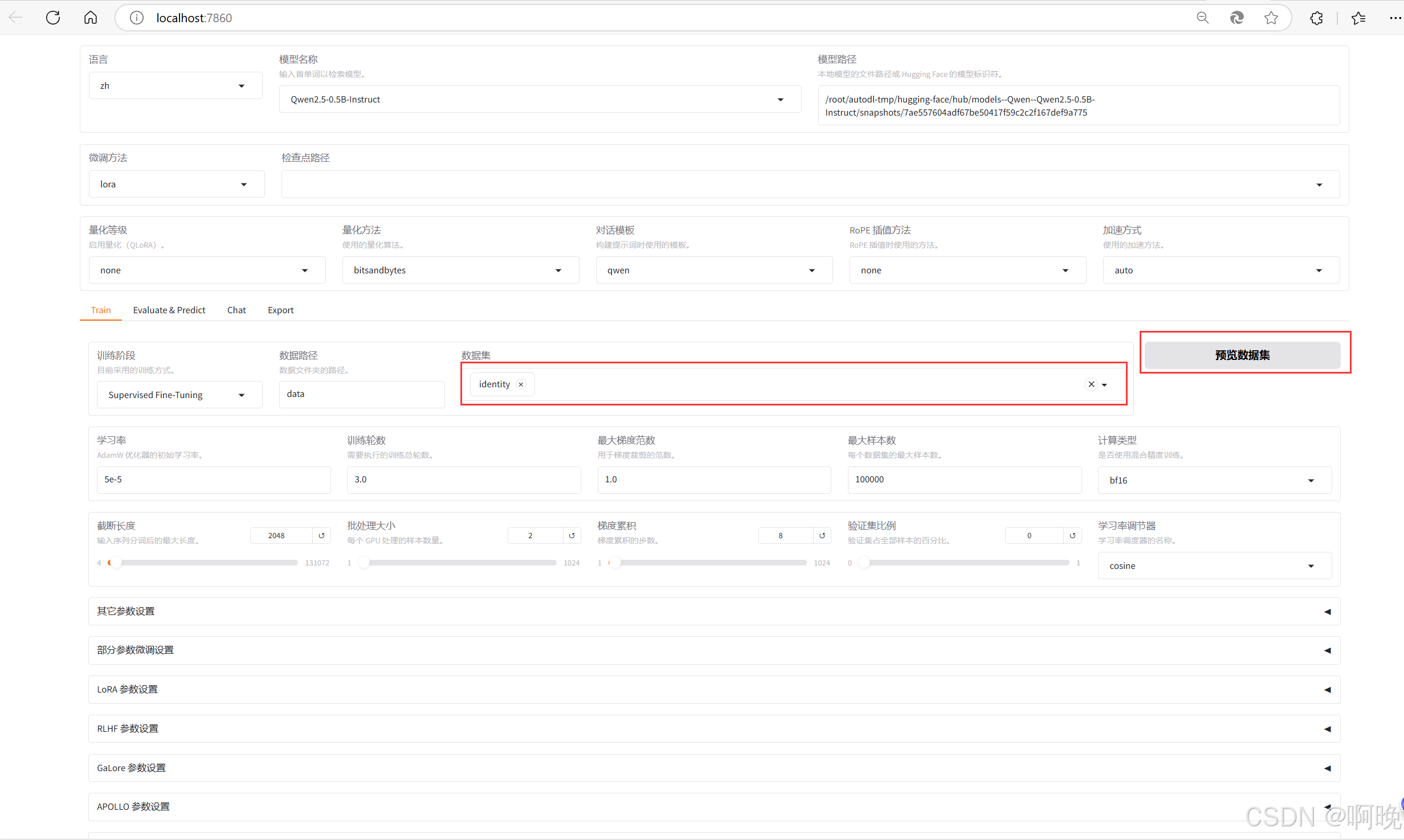Reset the 截断长度 value with its reset icon
Screen dimensions: 1404x840
(x=321, y=535)
